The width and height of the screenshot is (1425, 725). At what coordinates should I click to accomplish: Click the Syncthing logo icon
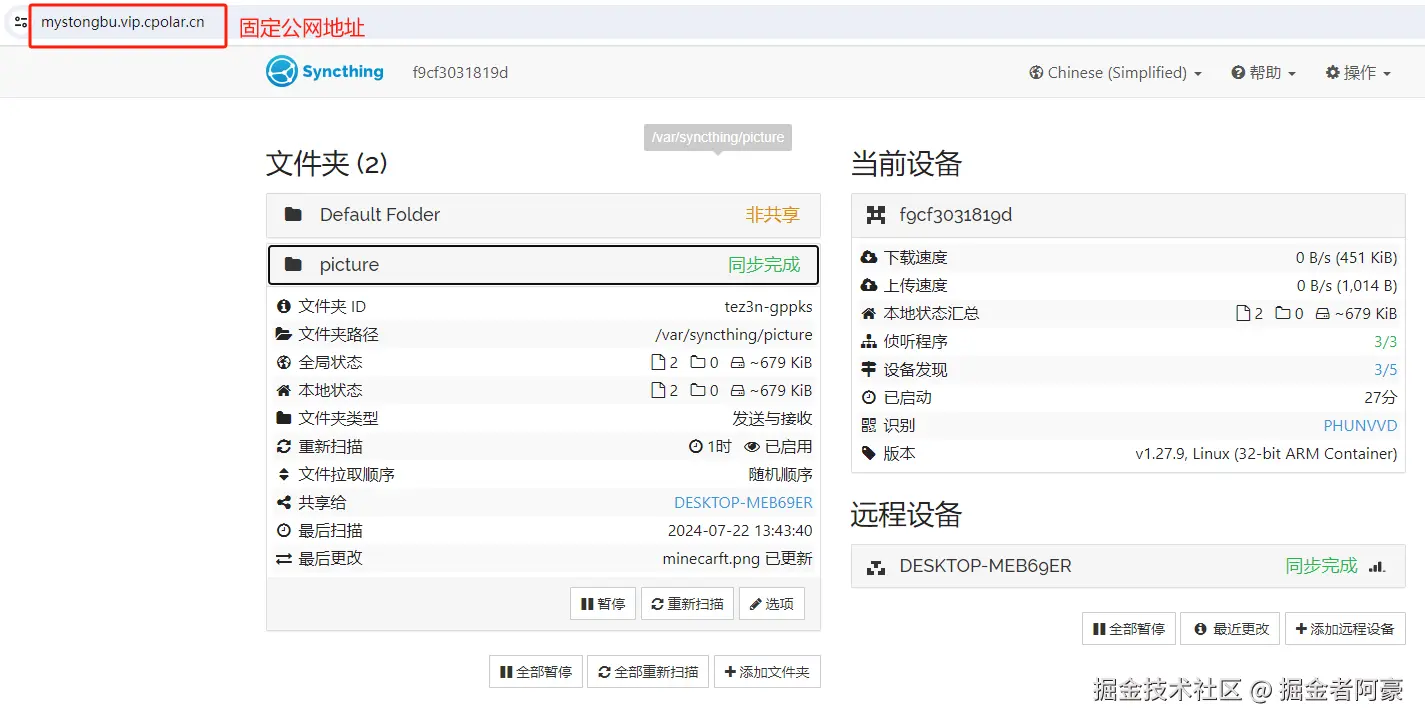[282, 72]
